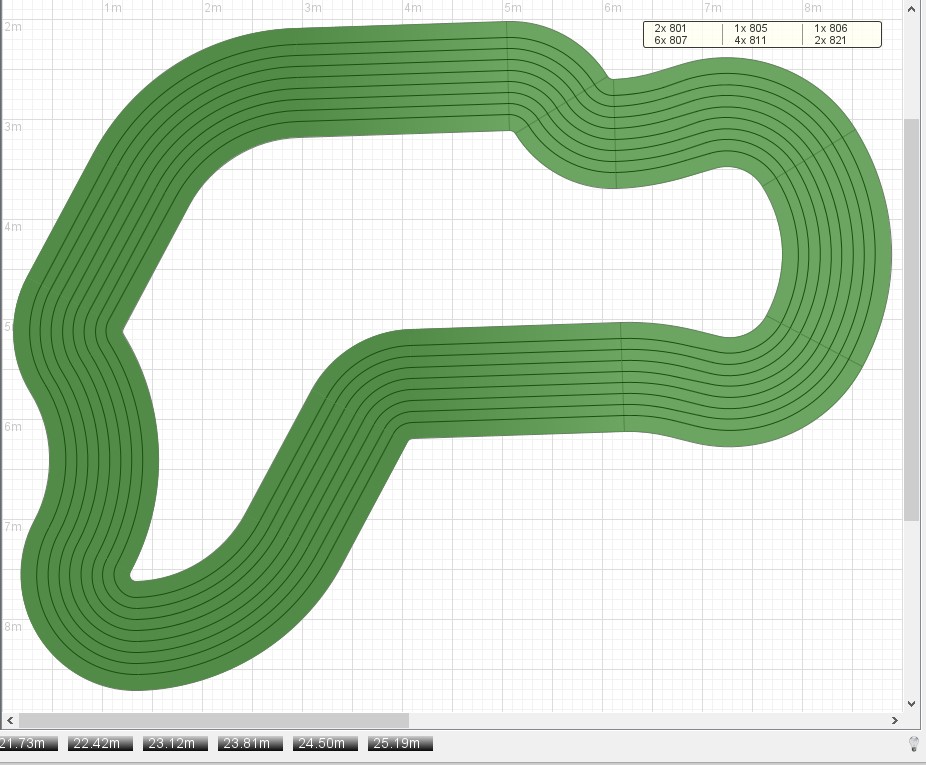Click the 1x 805 parts list entry
Viewport: 926px width, 765px height.
tap(750, 28)
